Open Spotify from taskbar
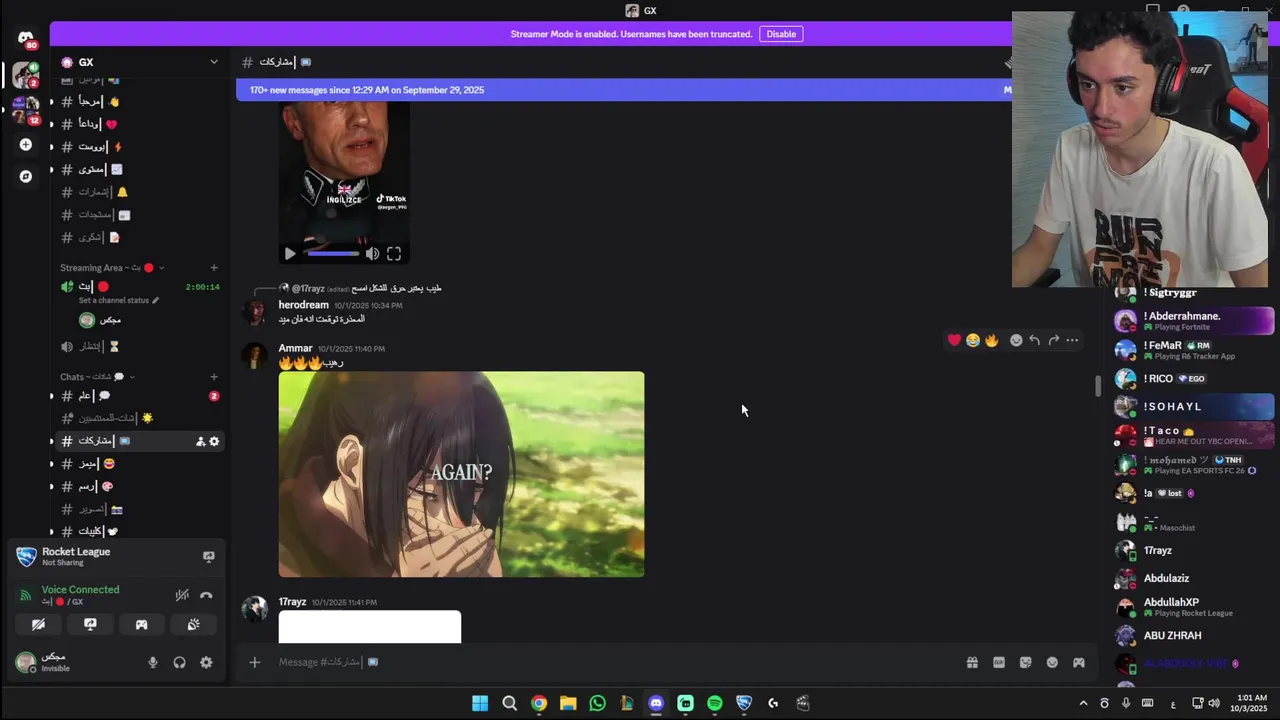 [x=715, y=704]
